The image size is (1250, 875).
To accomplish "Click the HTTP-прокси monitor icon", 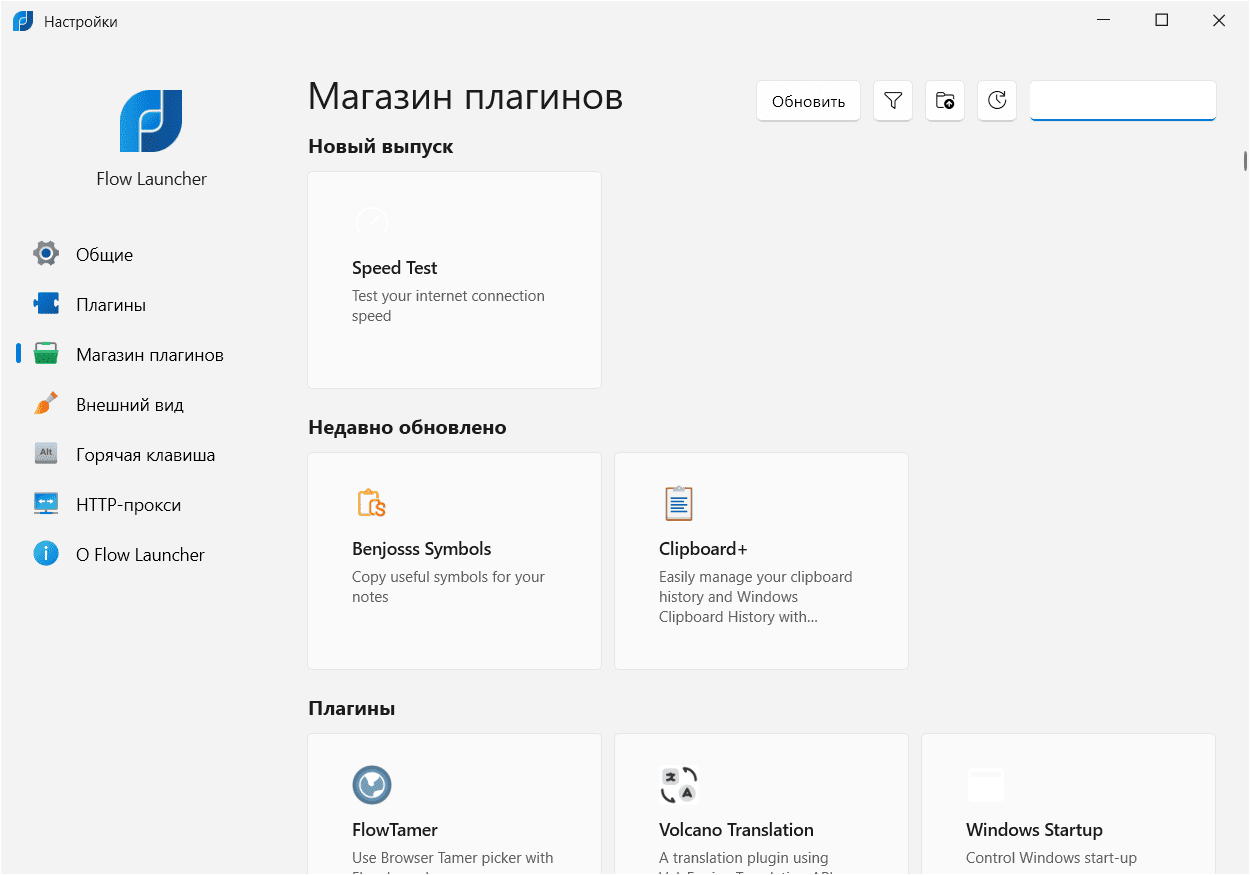I will (46, 504).
